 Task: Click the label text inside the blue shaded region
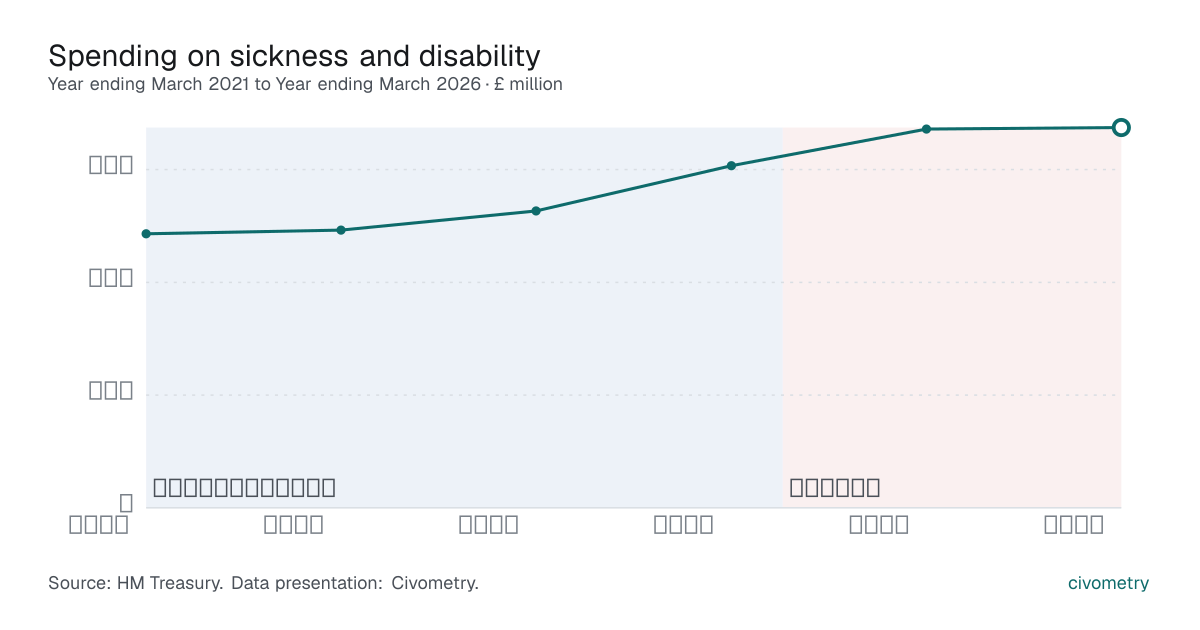coord(244,488)
